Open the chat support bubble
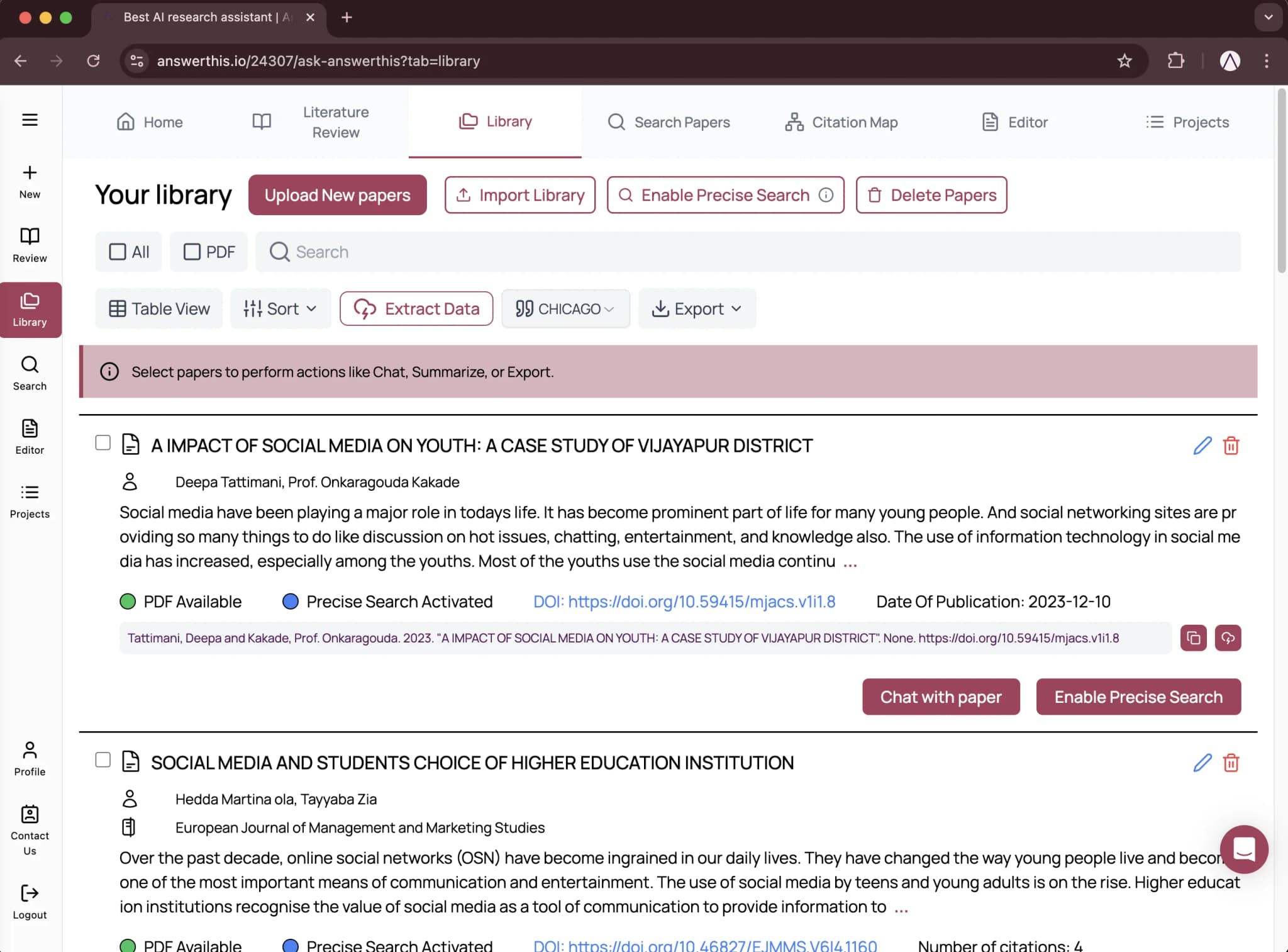1288x952 pixels. (x=1244, y=849)
